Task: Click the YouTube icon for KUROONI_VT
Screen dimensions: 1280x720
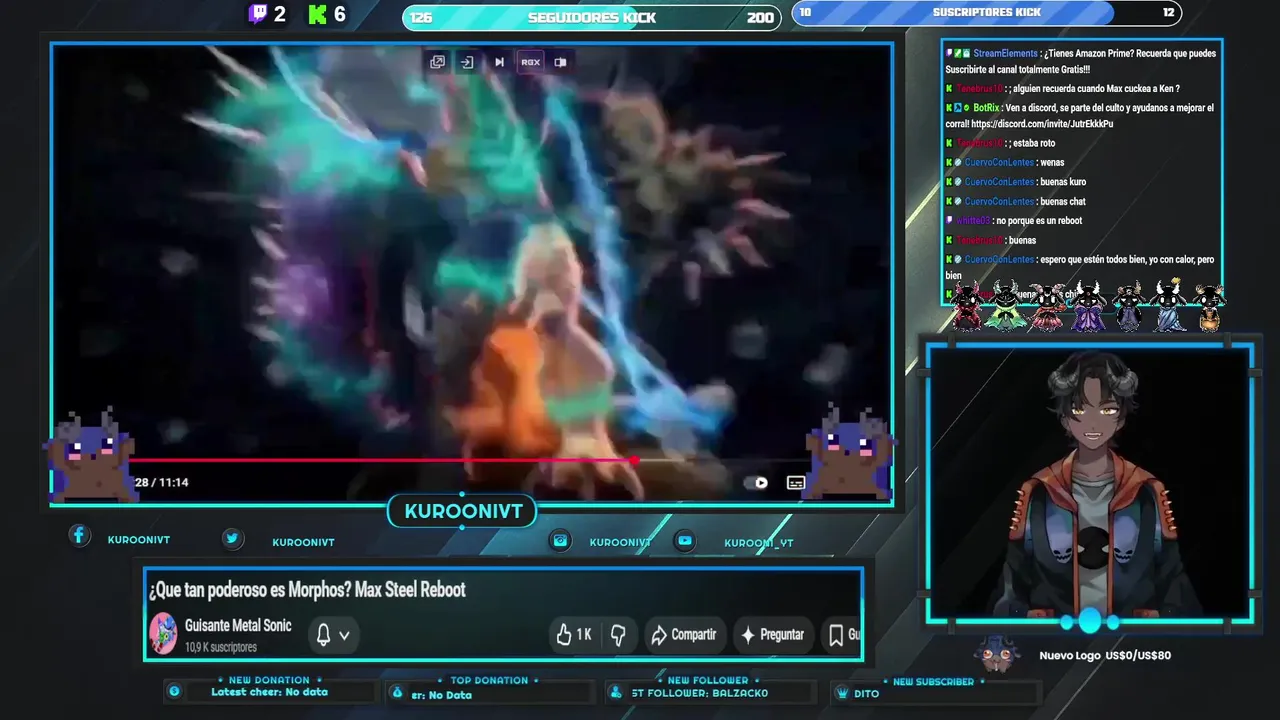Action: (684, 540)
